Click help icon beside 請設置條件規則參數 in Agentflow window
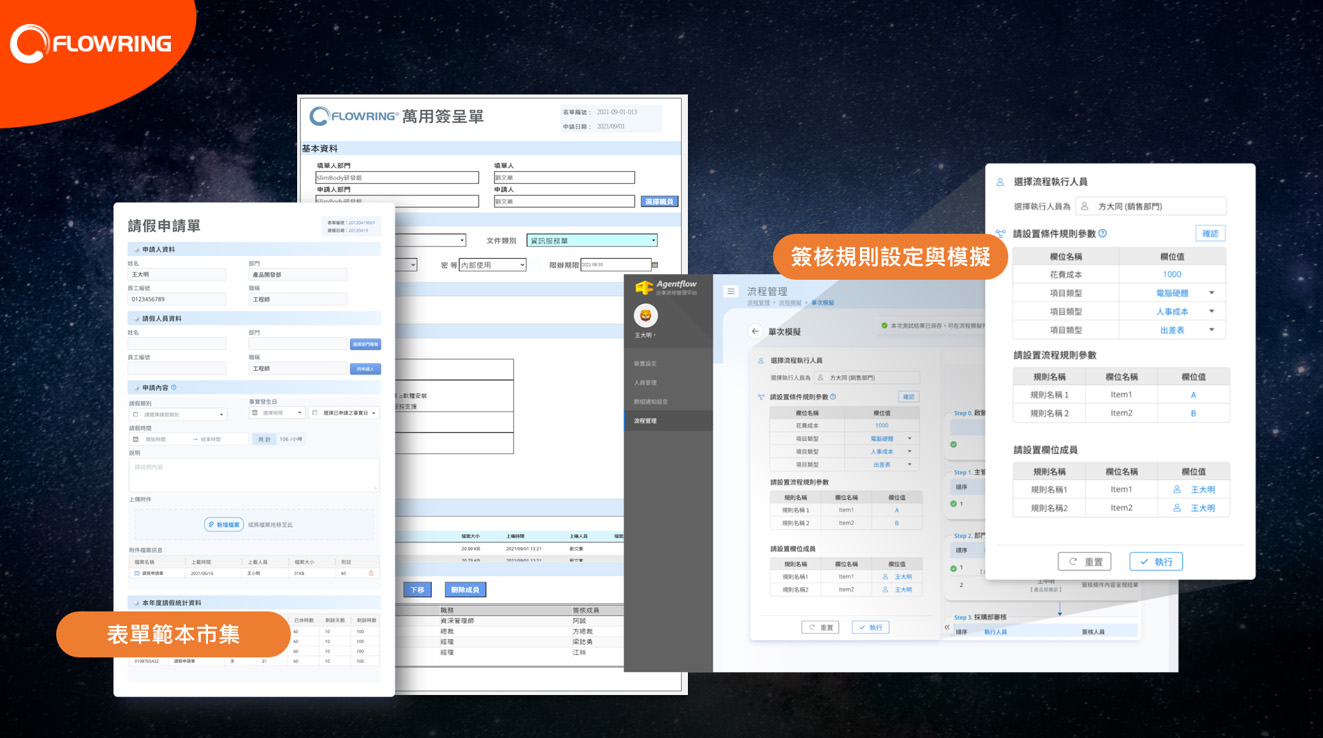Viewport: 1323px width, 738px height. [833, 397]
